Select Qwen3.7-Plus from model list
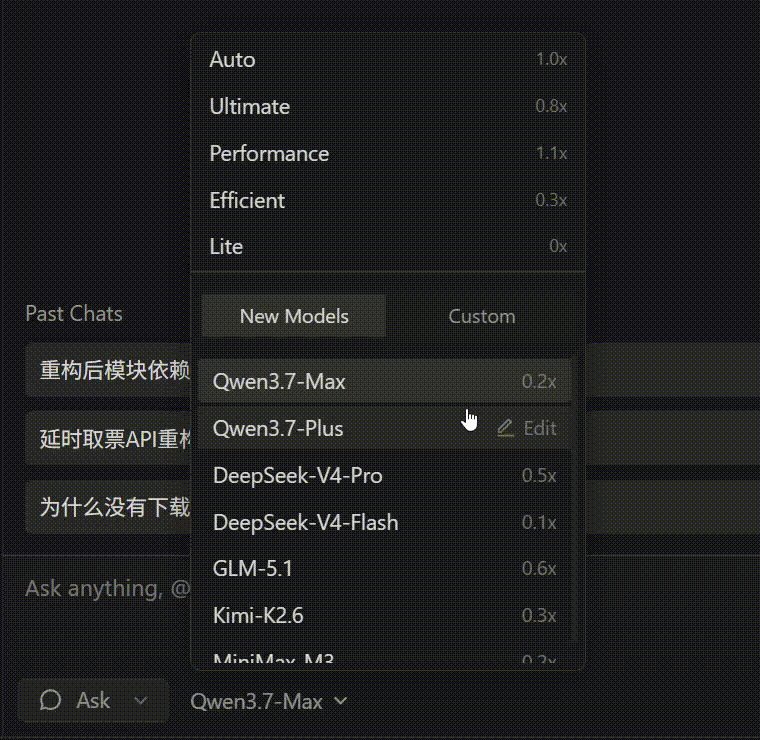 (x=384, y=428)
